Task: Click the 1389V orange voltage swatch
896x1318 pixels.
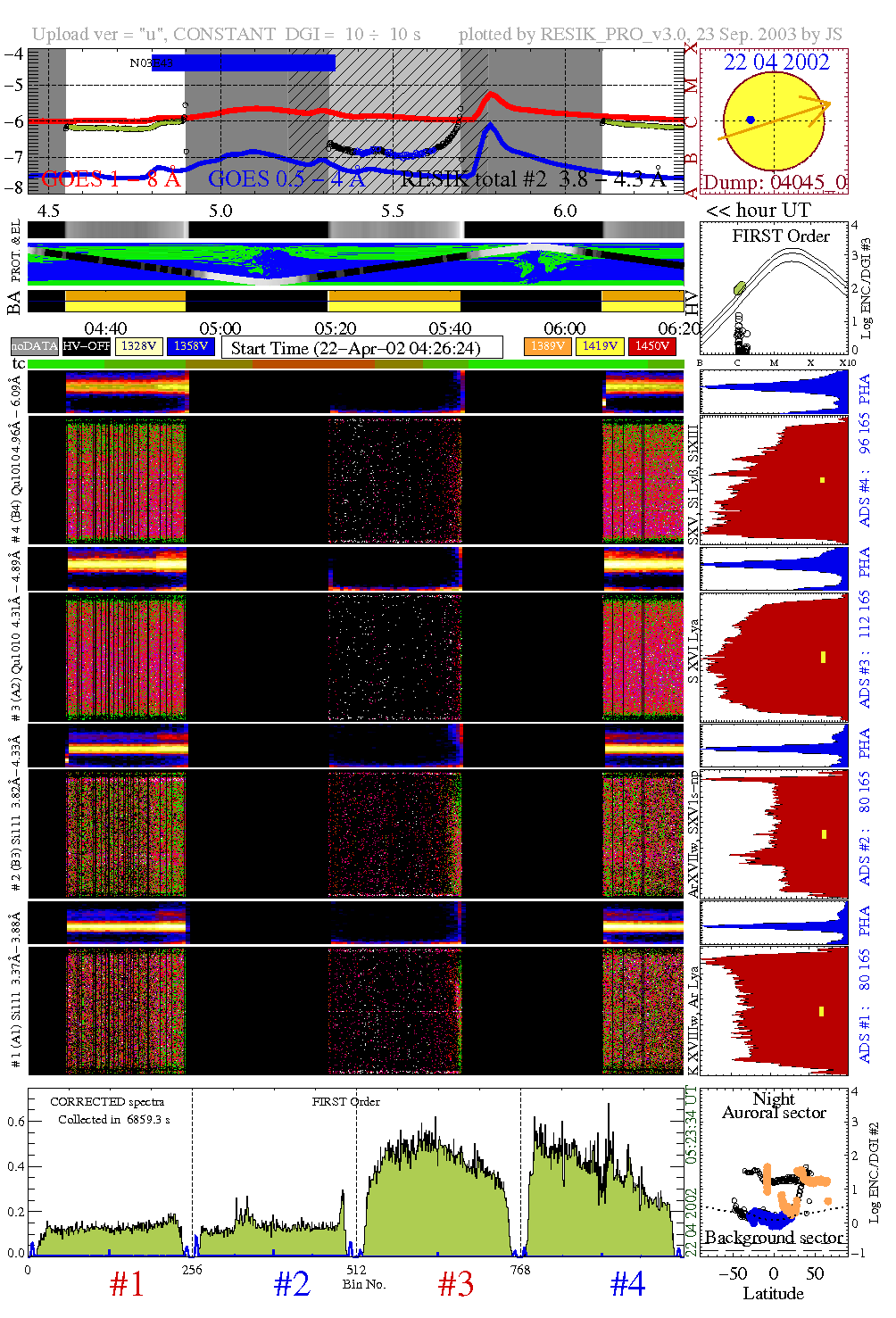Action: [x=547, y=346]
